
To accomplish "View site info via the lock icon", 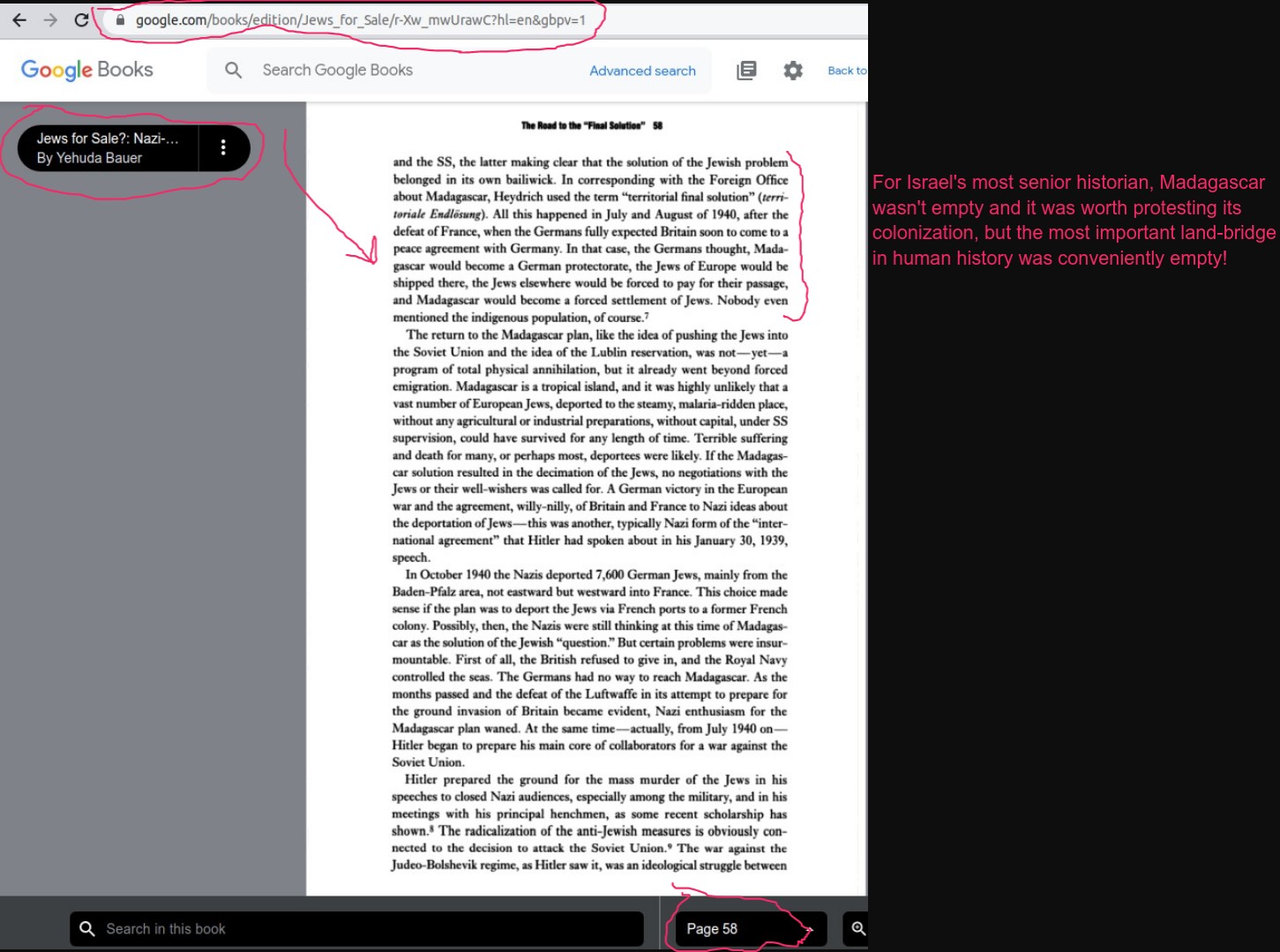I will click(x=121, y=19).
